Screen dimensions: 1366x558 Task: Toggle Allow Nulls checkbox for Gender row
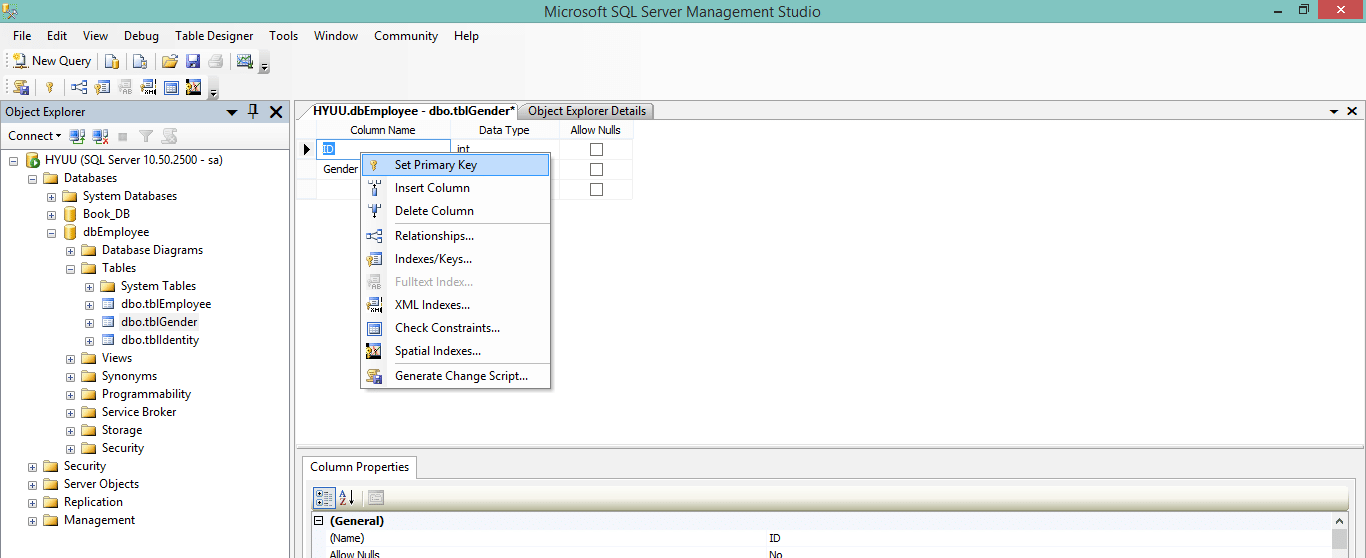pyautogui.click(x=596, y=170)
